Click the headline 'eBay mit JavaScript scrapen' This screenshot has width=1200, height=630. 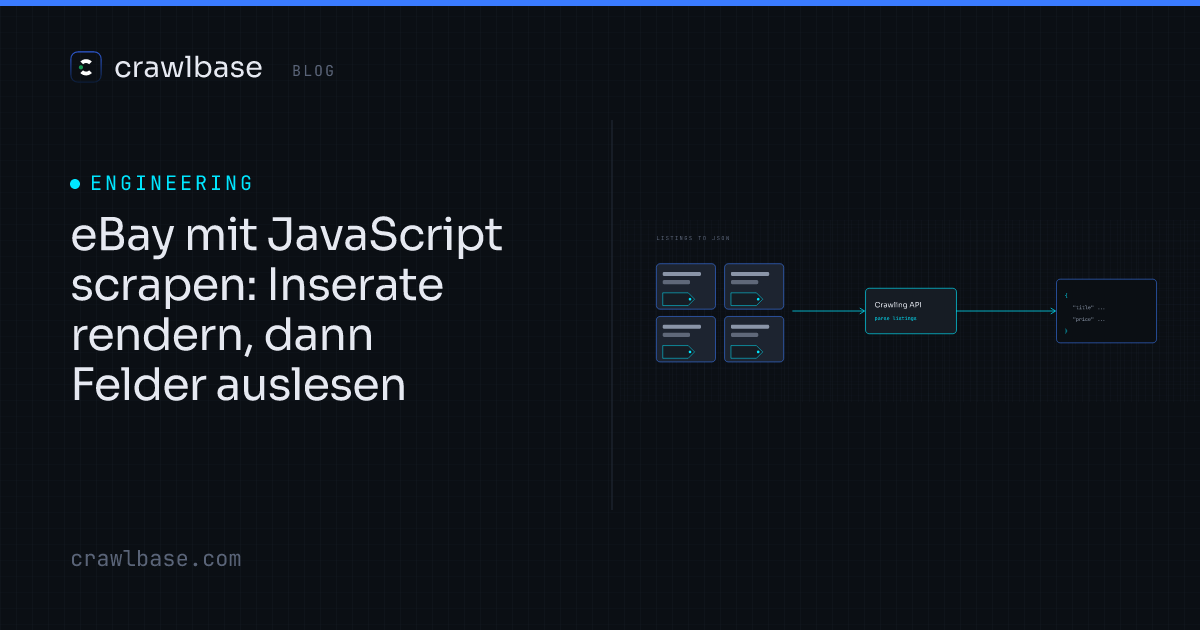(287, 311)
